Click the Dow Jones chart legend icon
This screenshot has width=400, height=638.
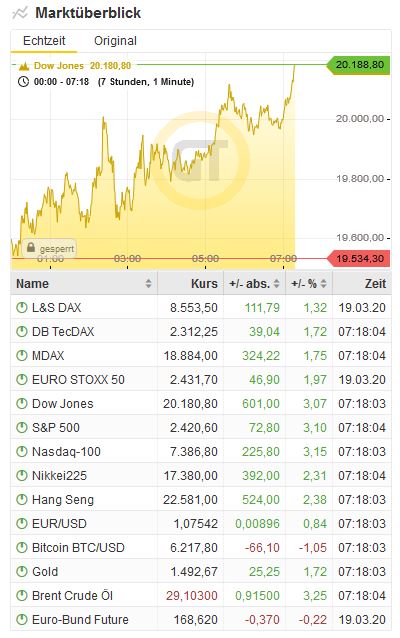[24, 66]
